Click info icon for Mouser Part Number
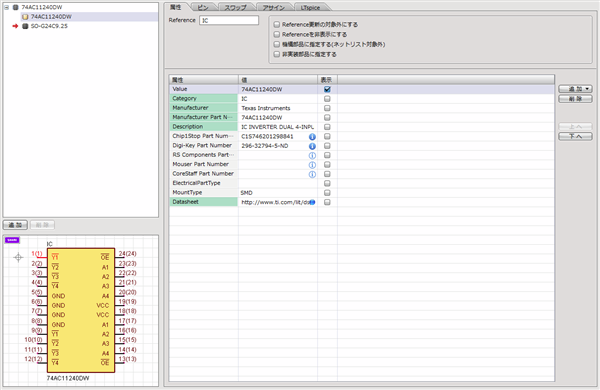 (x=312, y=165)
